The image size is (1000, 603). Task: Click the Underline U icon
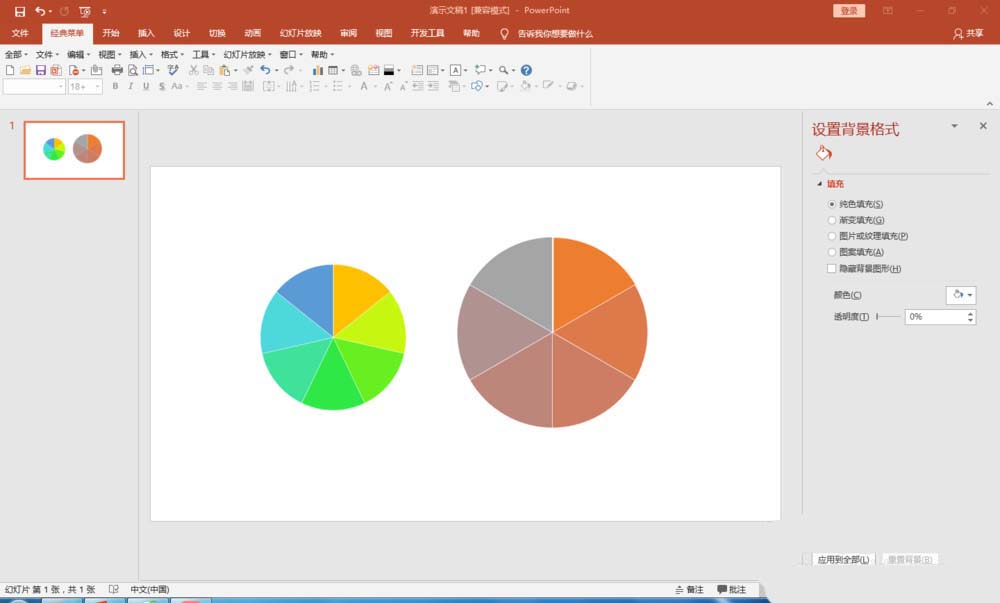[146, 86]
